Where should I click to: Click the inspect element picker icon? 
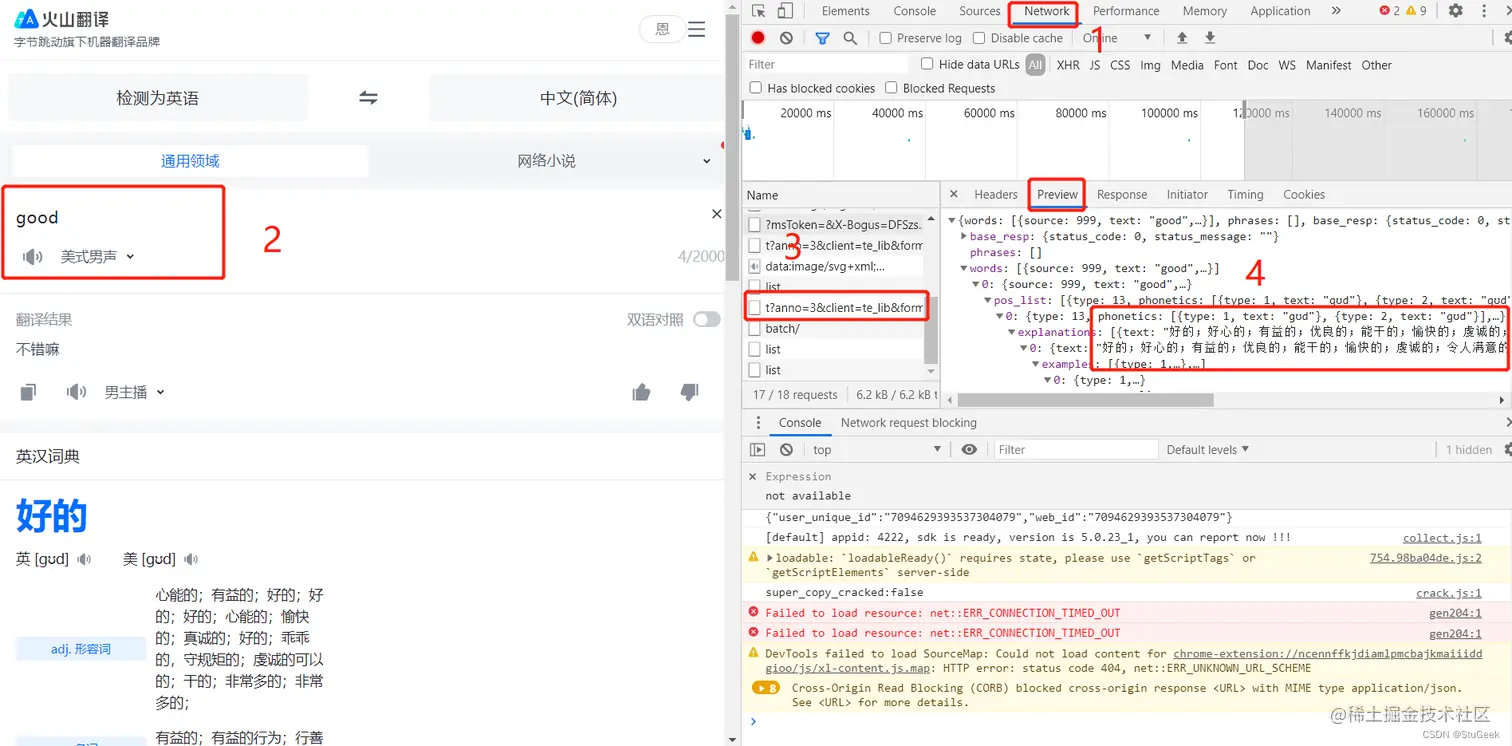pos(759,11)
